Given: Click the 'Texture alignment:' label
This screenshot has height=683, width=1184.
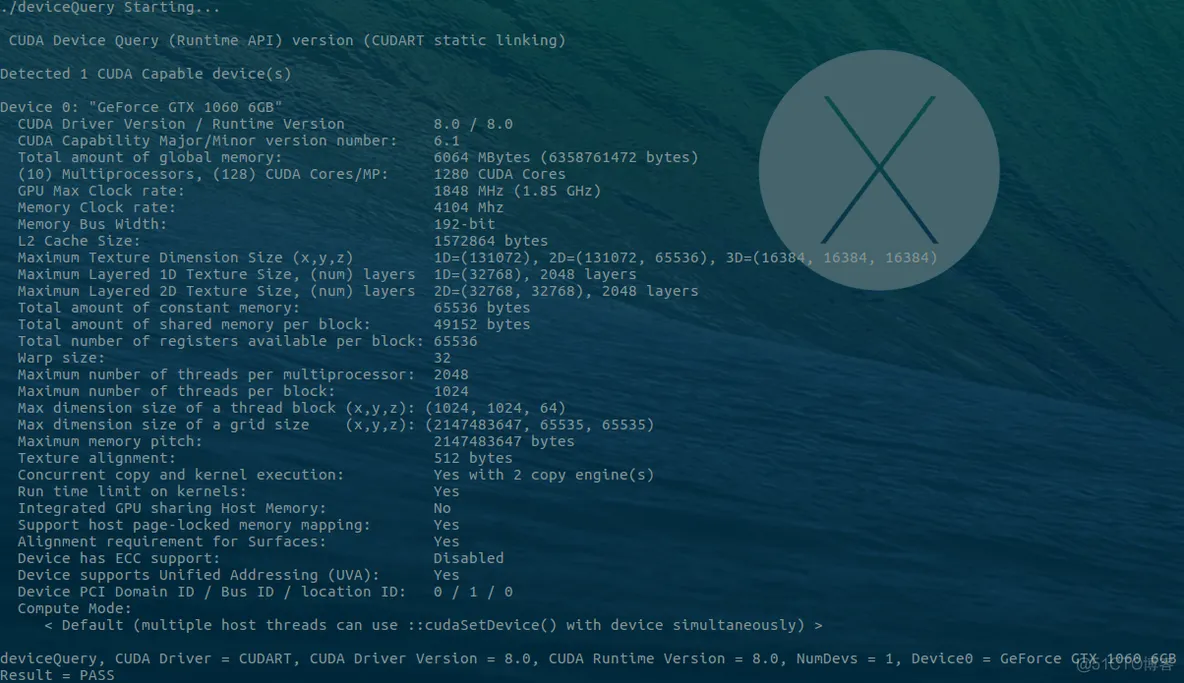Looking at the screenshot, I should (97, 457).
